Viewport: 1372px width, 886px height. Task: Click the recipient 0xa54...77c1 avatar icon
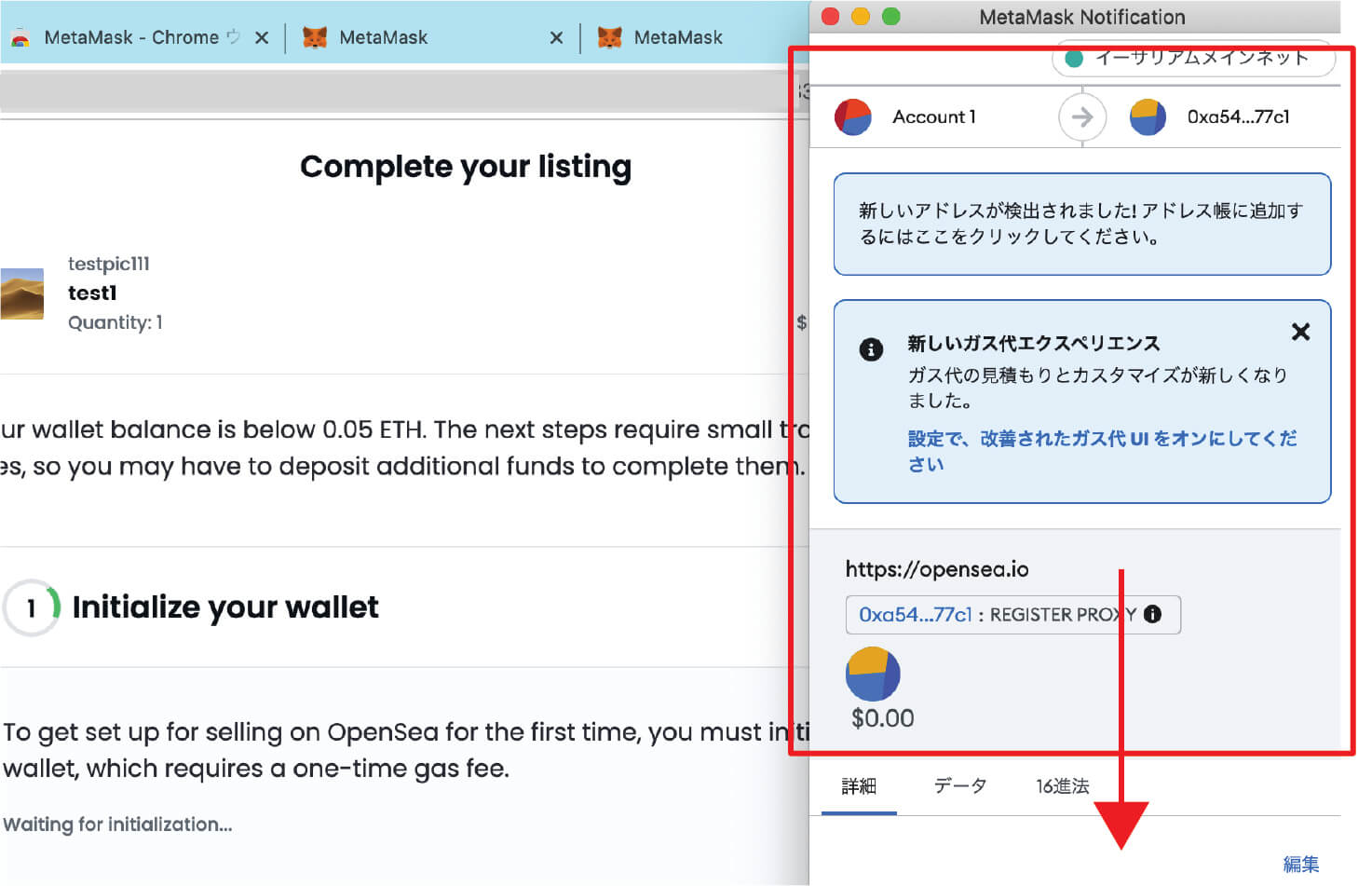pos(1148,117)
